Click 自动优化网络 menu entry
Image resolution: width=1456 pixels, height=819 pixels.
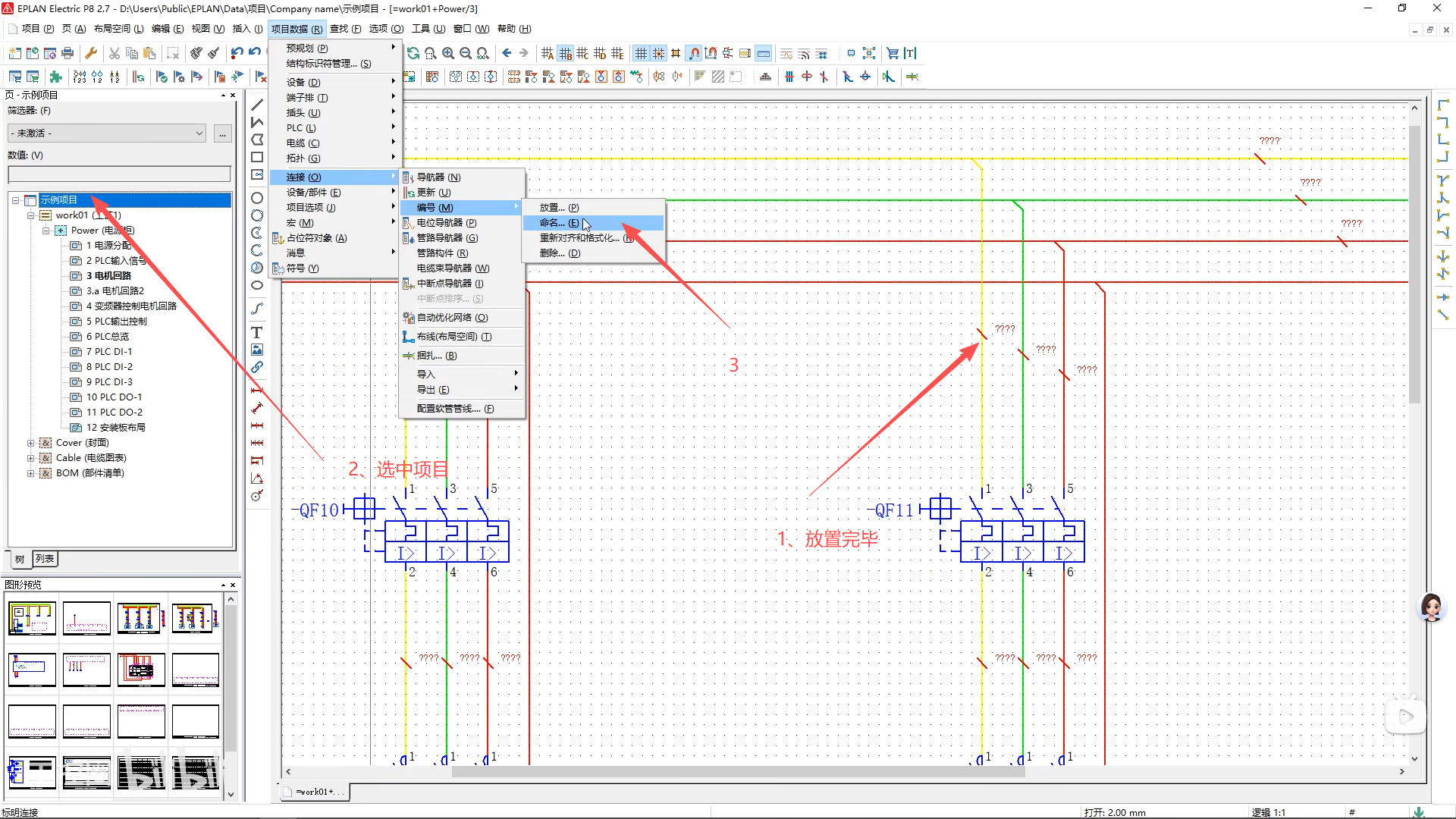(452, 318)
